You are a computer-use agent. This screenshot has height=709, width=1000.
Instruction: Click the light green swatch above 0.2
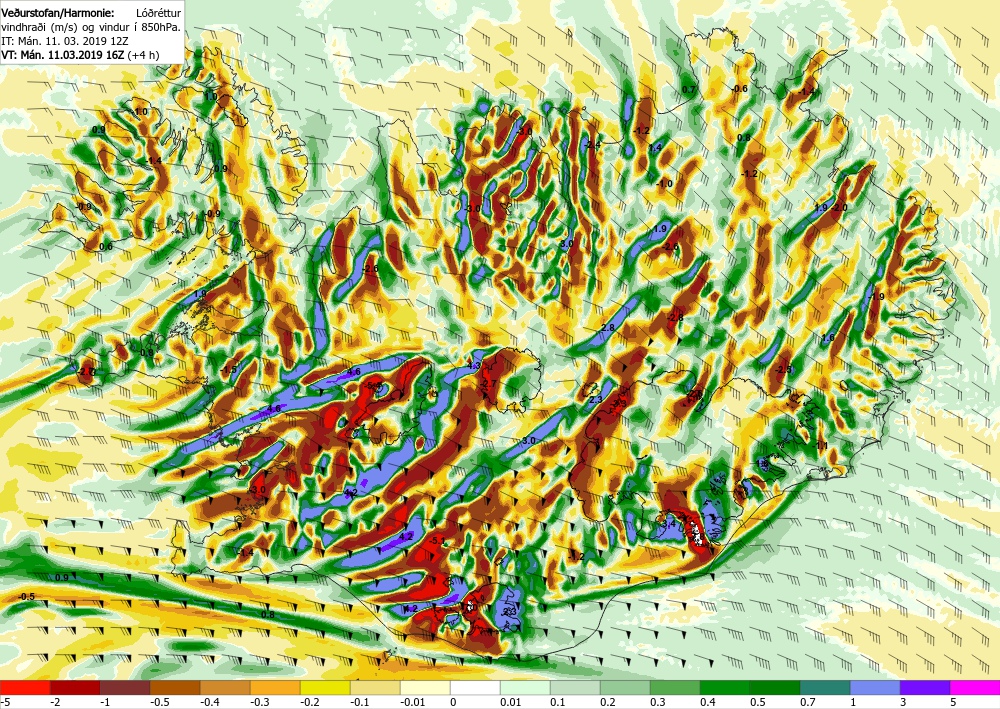(x=625, y=688)
